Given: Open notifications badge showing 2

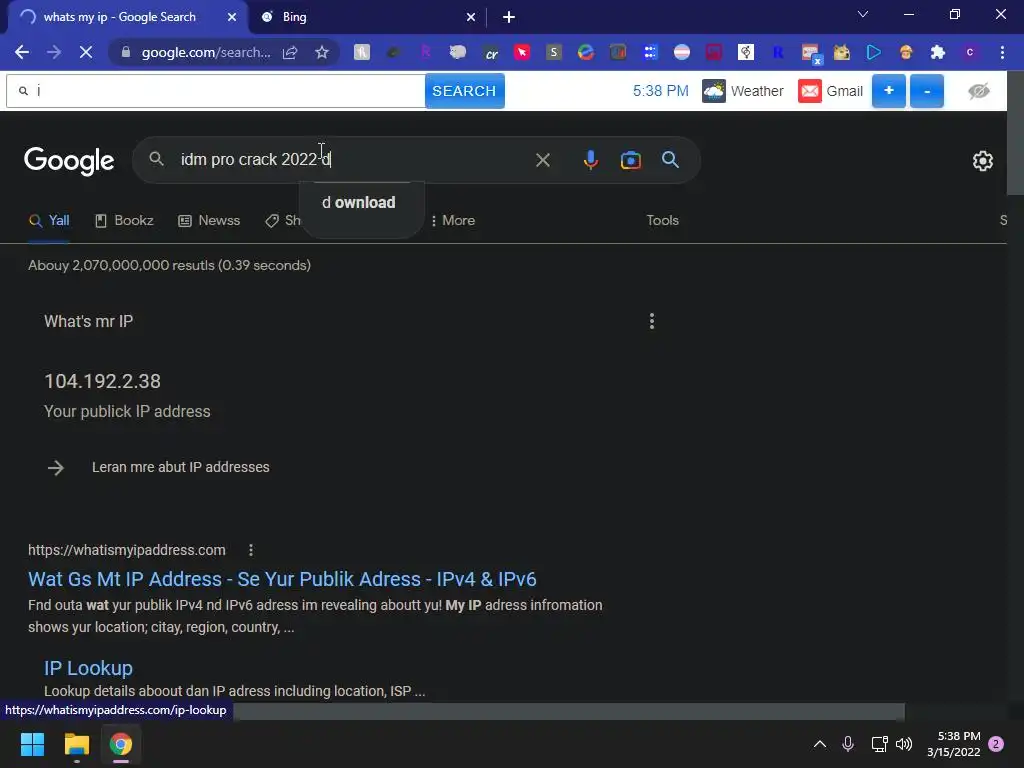Looking at the screenshot, I should pos(996,744).
